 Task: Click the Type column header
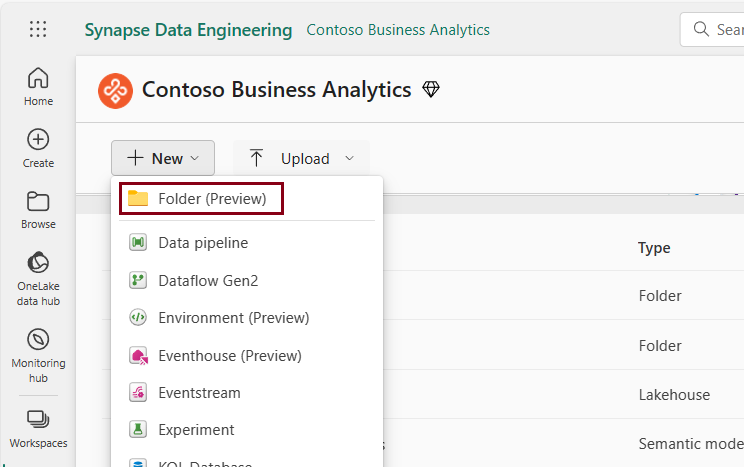(654, 248)
